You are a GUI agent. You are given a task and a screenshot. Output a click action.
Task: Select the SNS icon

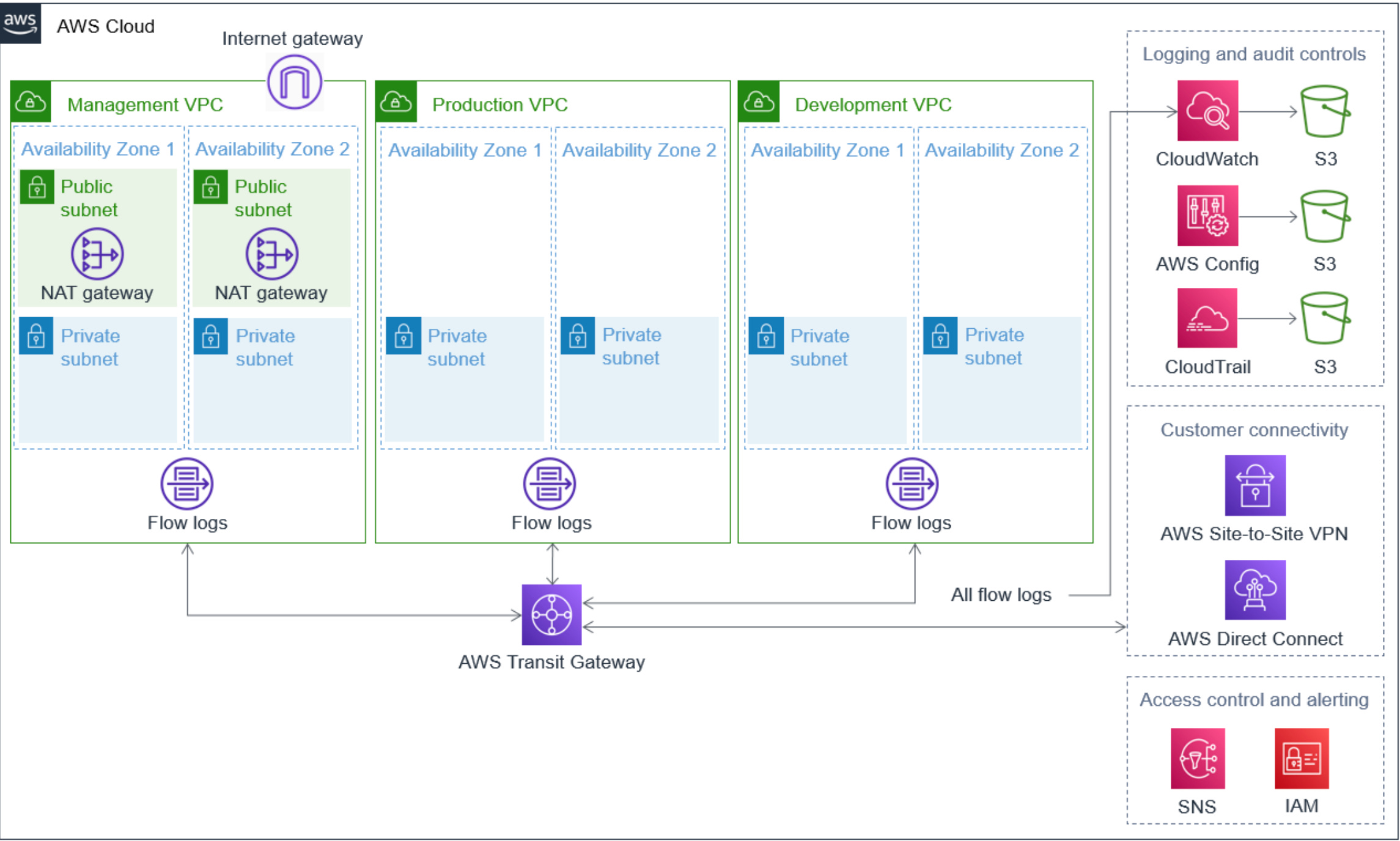[1198, 758]
